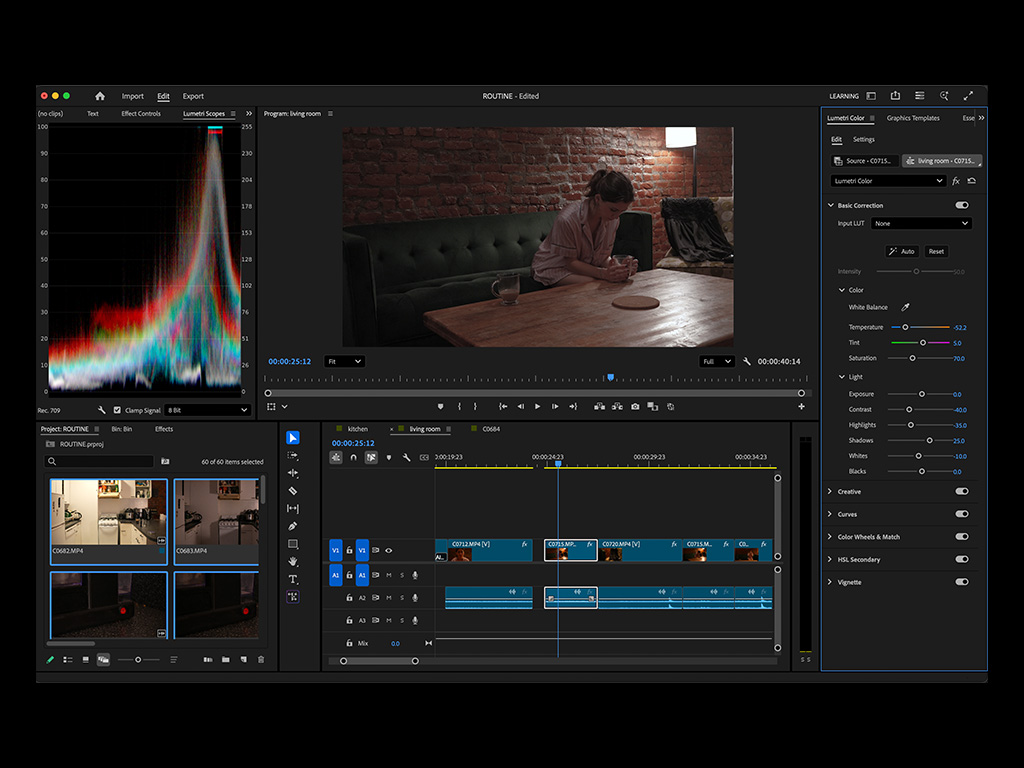Click the Auto correction button
Image resolution: width=1024 pixels, height=768 pixels.
(x=901, y=251)
